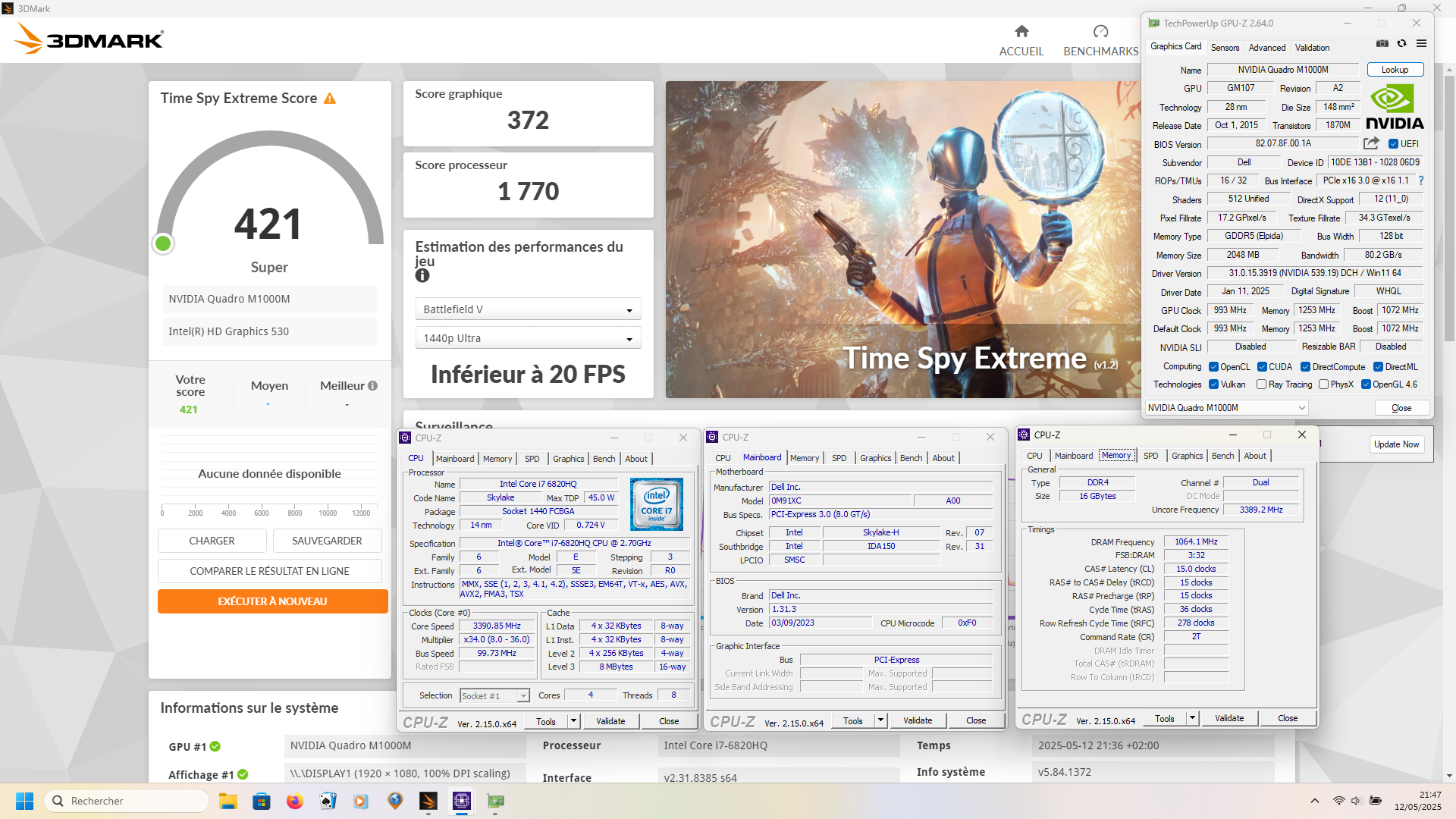This screenshot has width=1456, height=819.
Task: Toggle the OpenGL 4.6 checkbox
Action: (1366, 384)
